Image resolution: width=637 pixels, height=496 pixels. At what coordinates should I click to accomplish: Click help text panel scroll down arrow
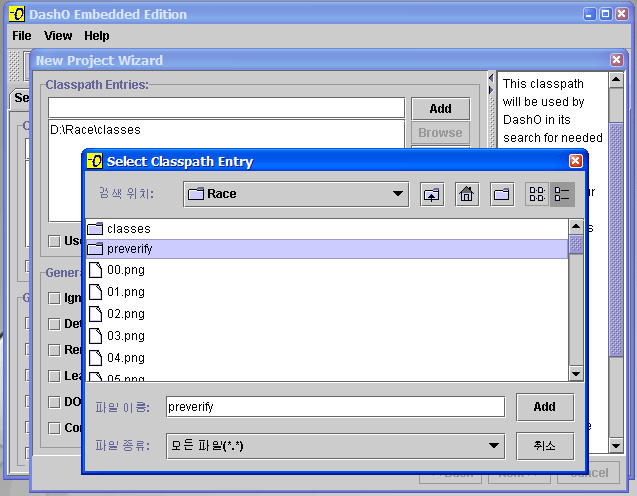[616, 446]
